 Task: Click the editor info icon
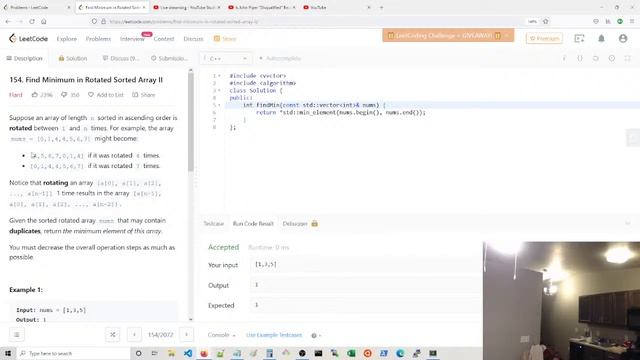[564, 58]
